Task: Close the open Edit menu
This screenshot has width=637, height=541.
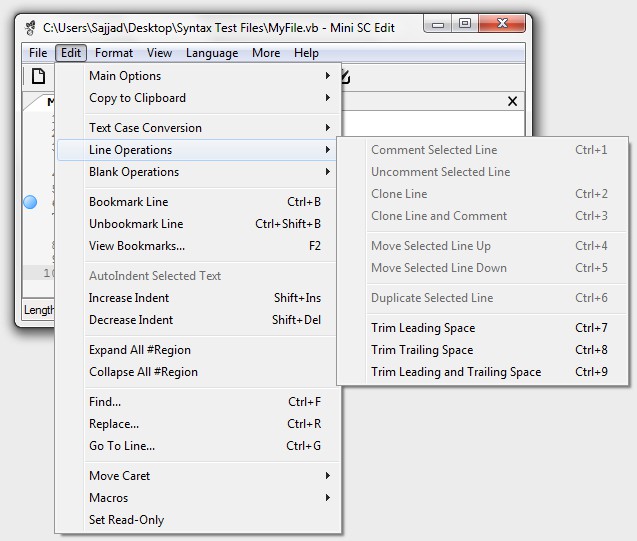Action: coord(71,53)
